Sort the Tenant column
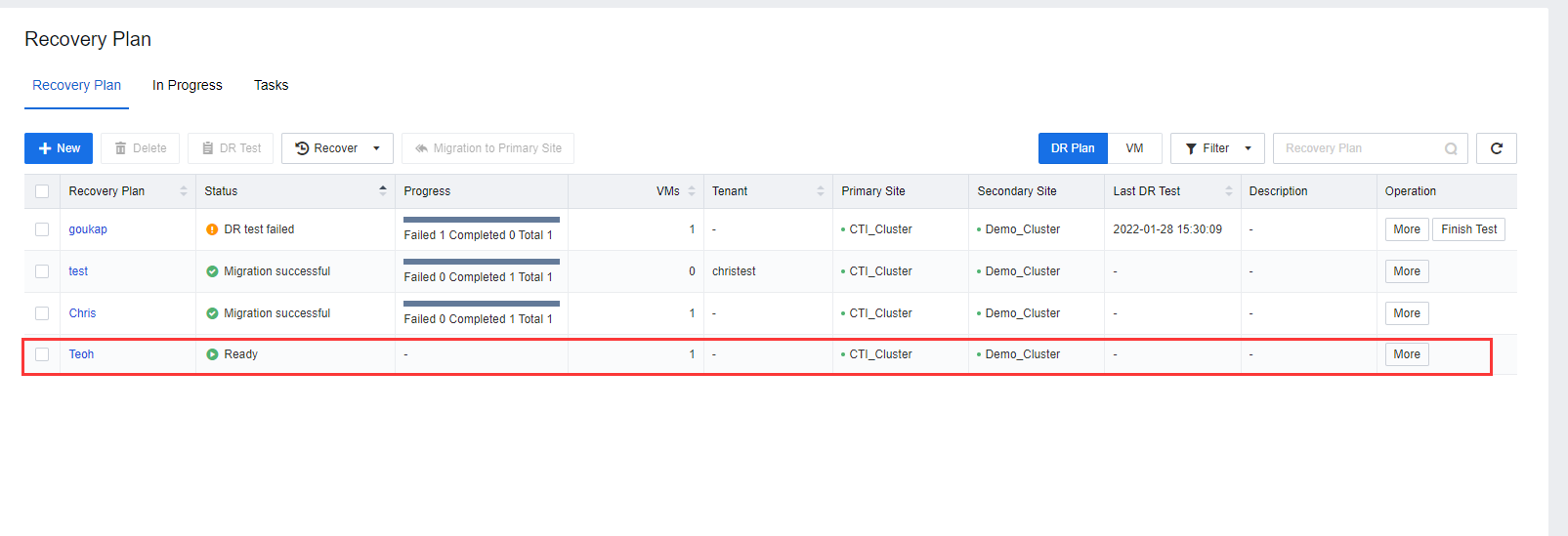Image resolution: width=1568 pixels, height=536 pixels. click(x=821, y=191)
